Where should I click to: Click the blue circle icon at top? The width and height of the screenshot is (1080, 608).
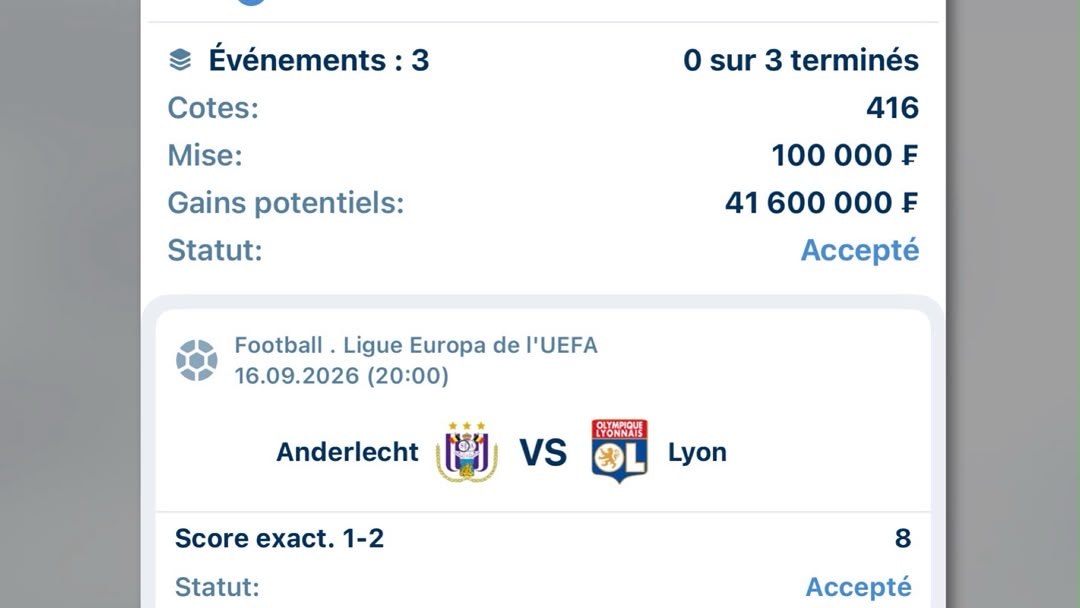coord(251,2)
